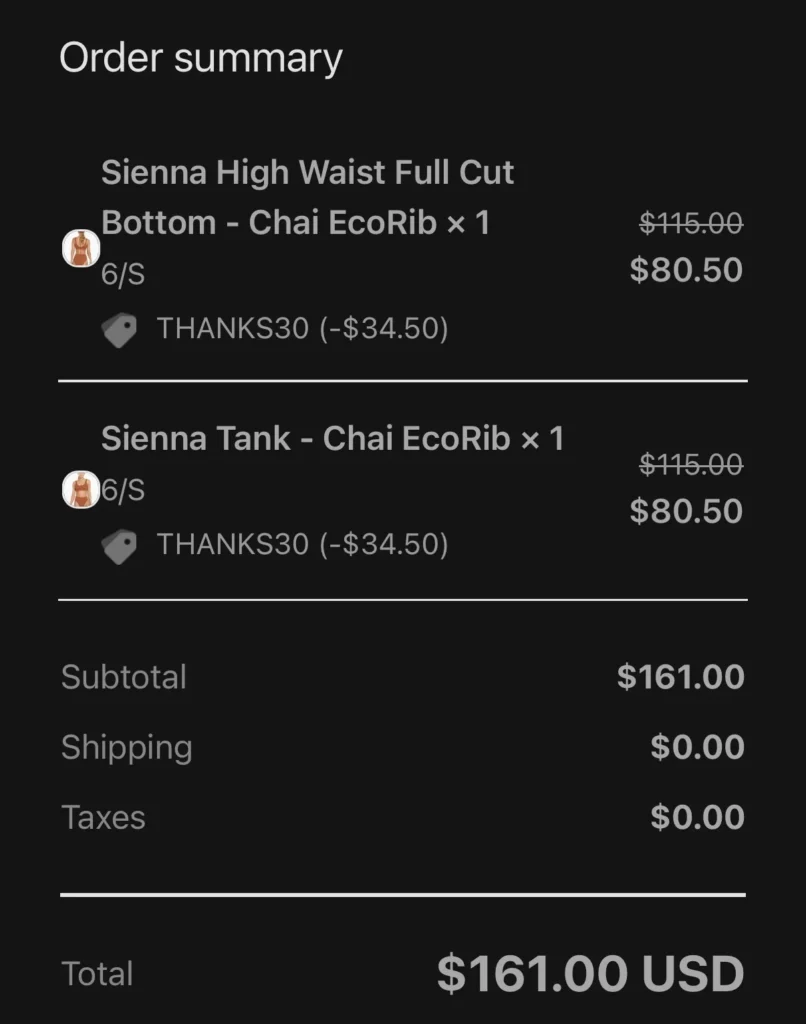This screenshot has height=1024, width=806.
Task: Click the second THANKS30 (-$34.50) discount label
Action: (x=302, y=544)
